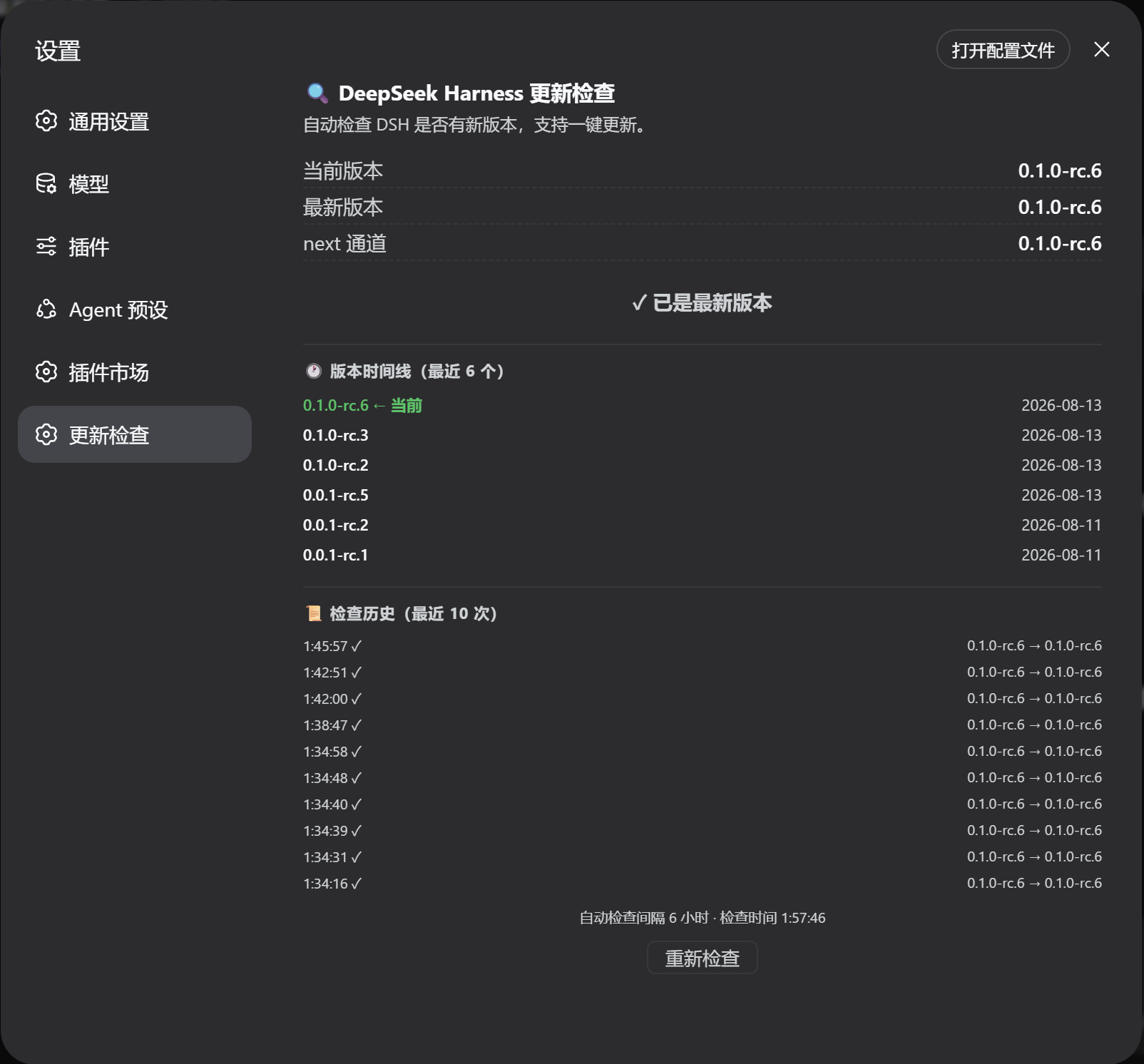Click the gear icon beside 插件市场
The height and width of the screenshot is (1064, 1144).
(x=46, y=372)
